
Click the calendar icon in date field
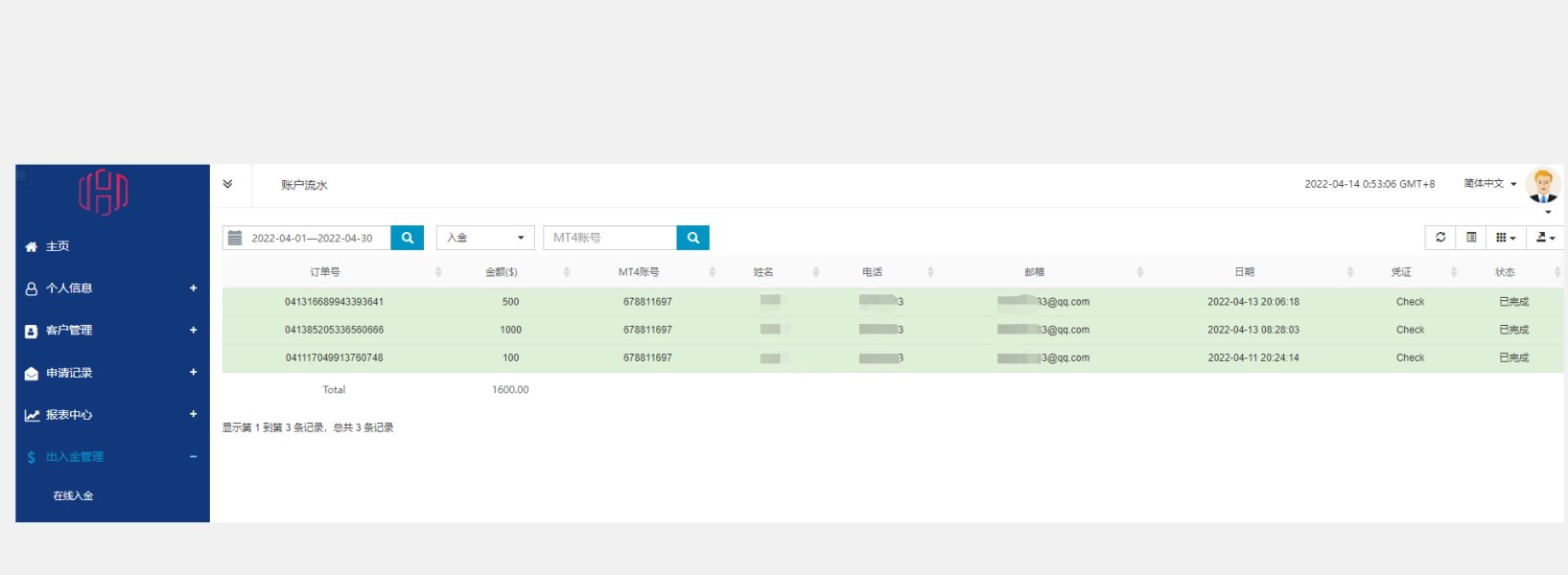(x=235, y=238)
